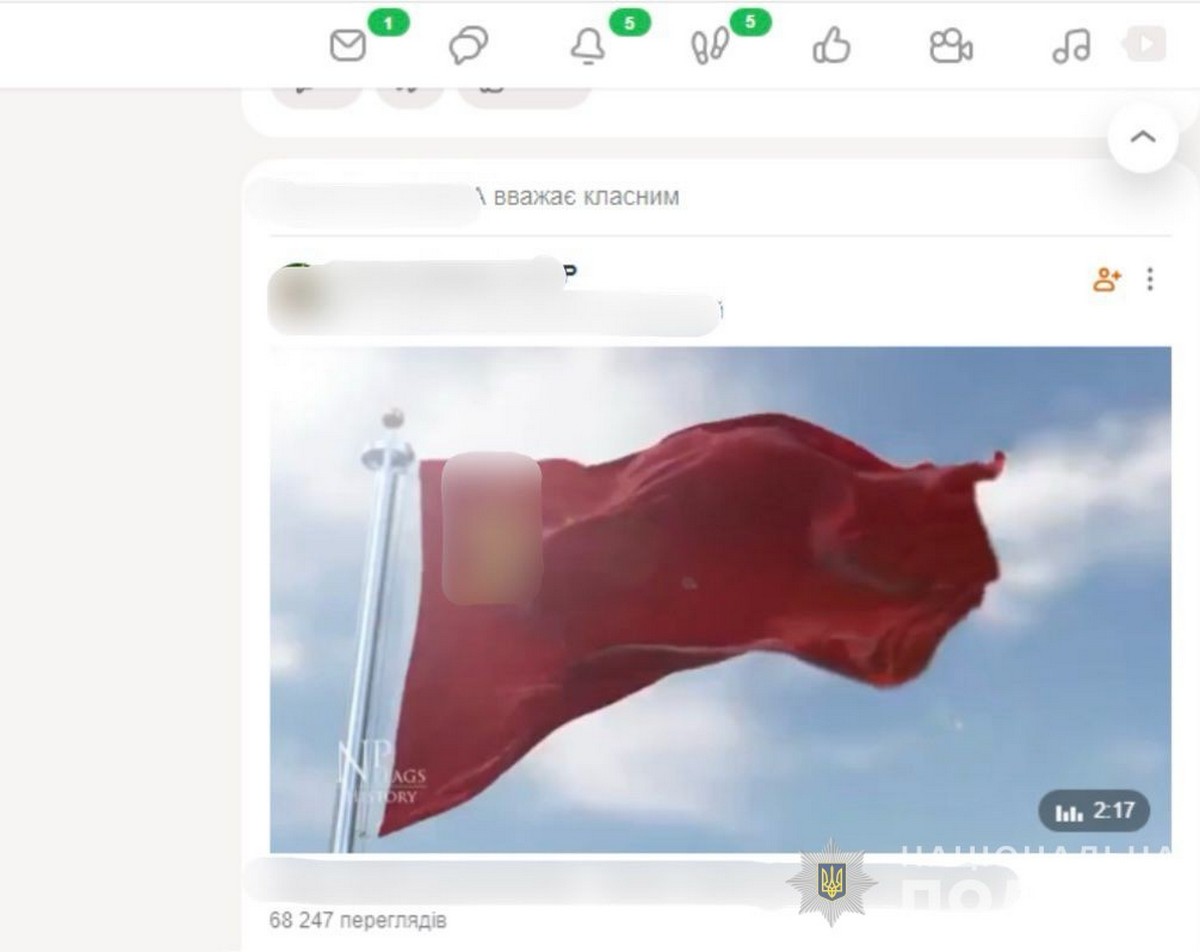The height and width of the screenshot is (952, 1200).
Task: Click the green "1" badge on messages
Action: [388, 23]
